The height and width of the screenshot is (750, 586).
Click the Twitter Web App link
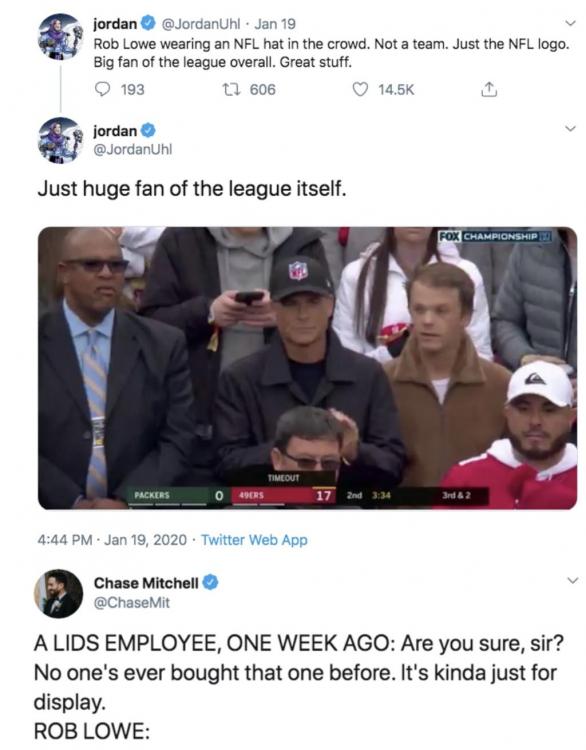point(254,540)
